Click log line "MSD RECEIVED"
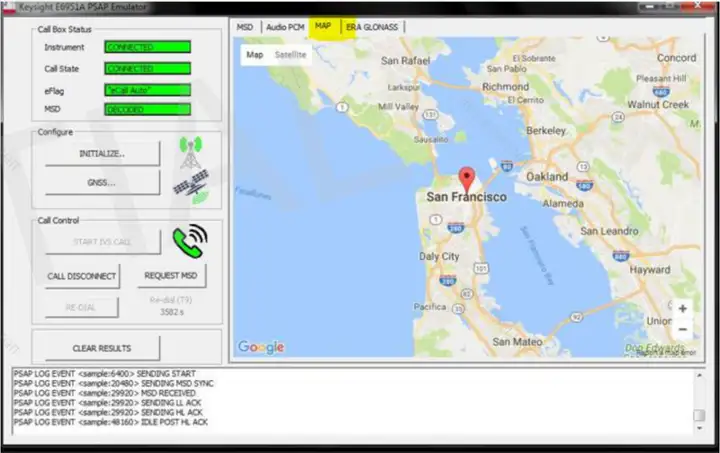This screenshot has width=720, height=453. 105,393
